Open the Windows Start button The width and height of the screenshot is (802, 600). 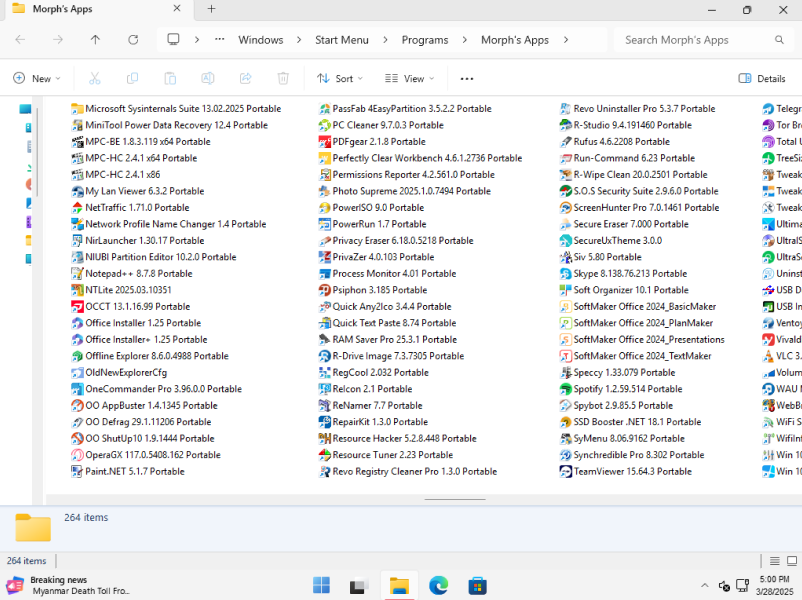pos(321,585)
